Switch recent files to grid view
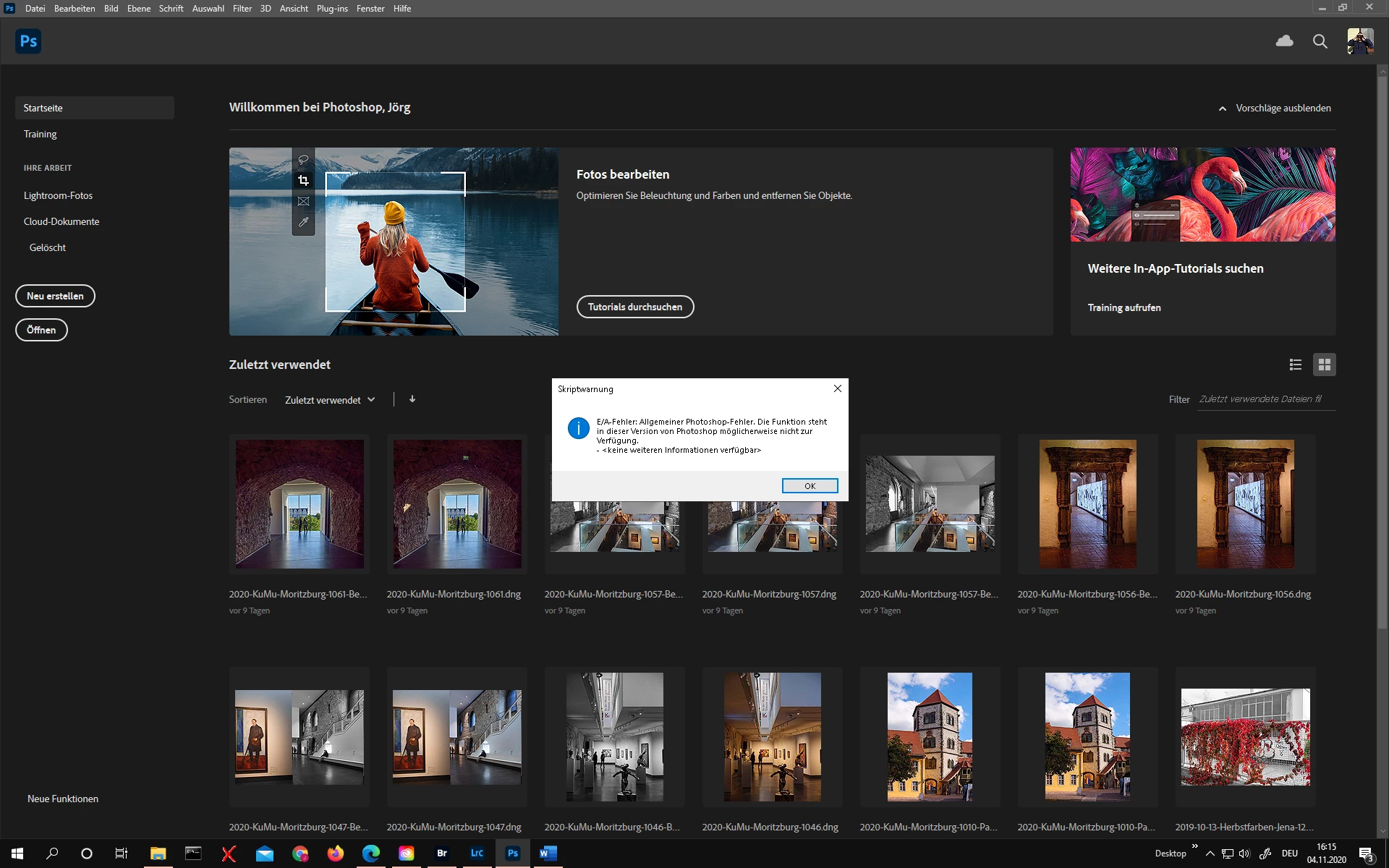This screenshot has width=1389, height=868. point(1324,365)
